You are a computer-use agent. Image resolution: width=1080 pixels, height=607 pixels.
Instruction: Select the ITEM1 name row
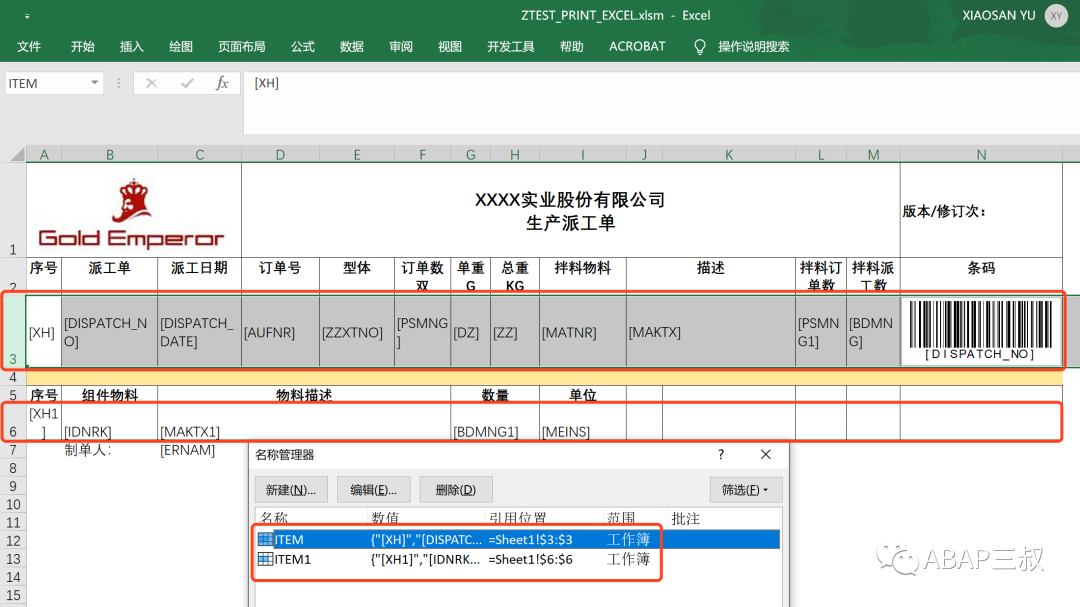click(518, 559)
